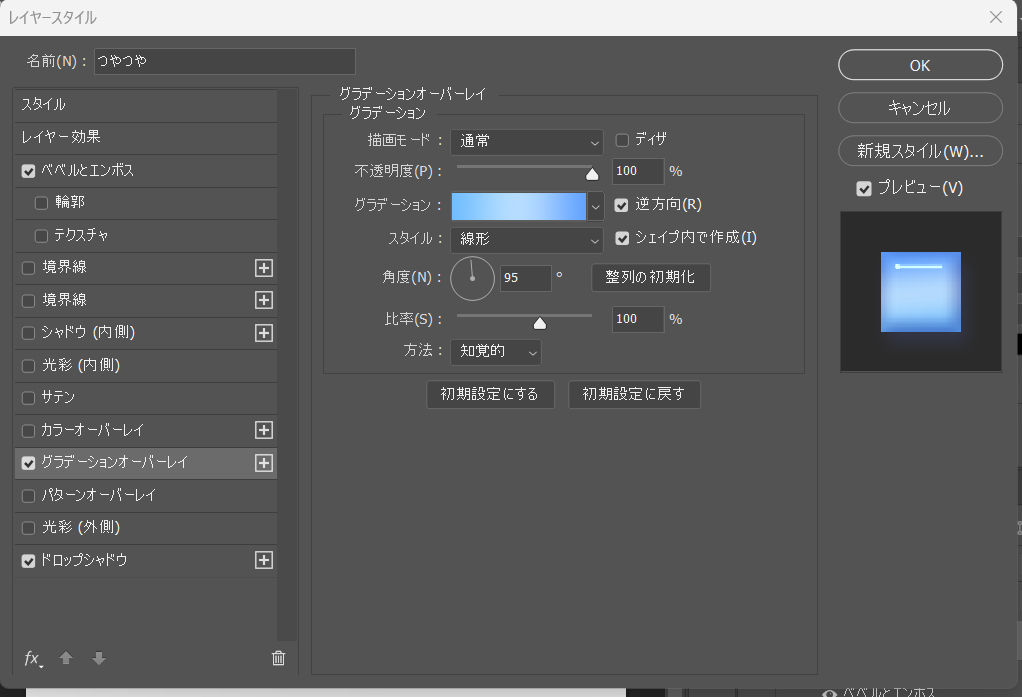Viewport: 1022px width, 697px height.
Task: Add another ドロップシャドウ via plus icon
Action: tap(264, 560)
